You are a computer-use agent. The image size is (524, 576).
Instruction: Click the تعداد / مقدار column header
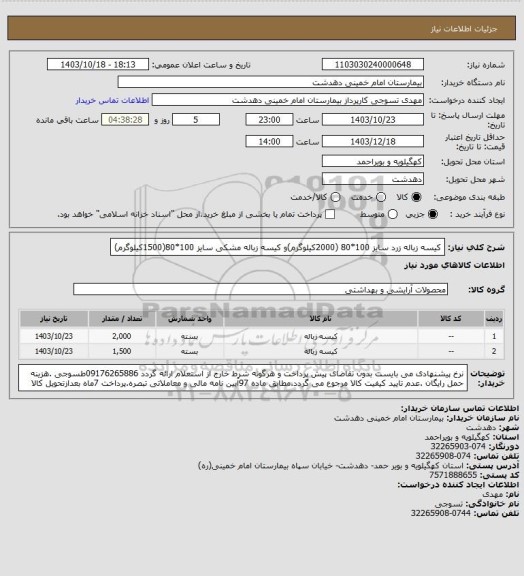122,318
